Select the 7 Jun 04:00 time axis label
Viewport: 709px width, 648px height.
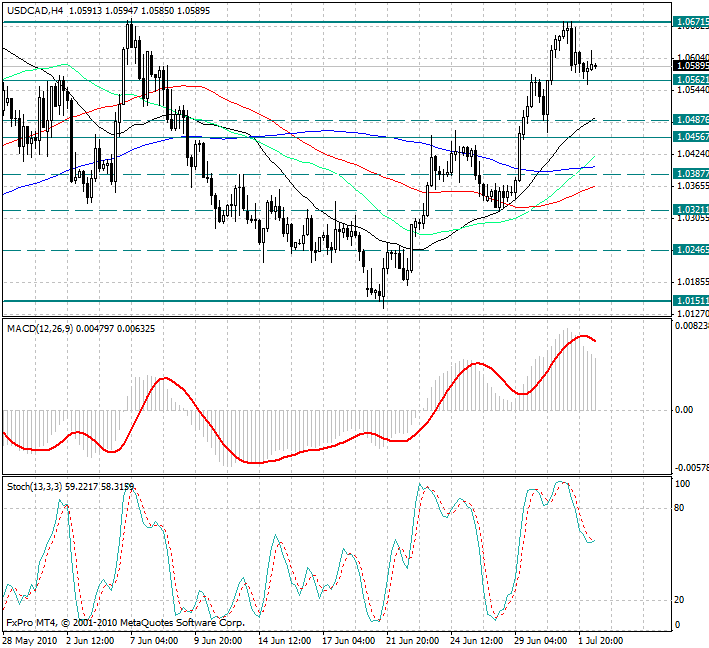click(x=153, y=639)
